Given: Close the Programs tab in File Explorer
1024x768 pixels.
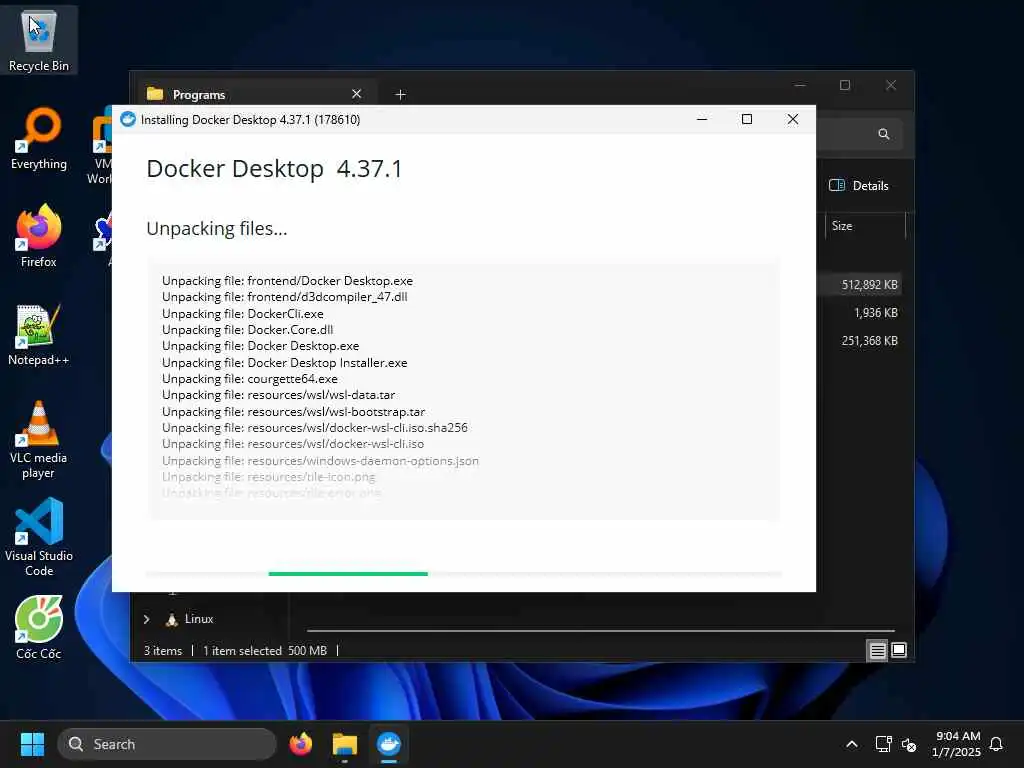Looking at the screenshot, I should point(357,94).
